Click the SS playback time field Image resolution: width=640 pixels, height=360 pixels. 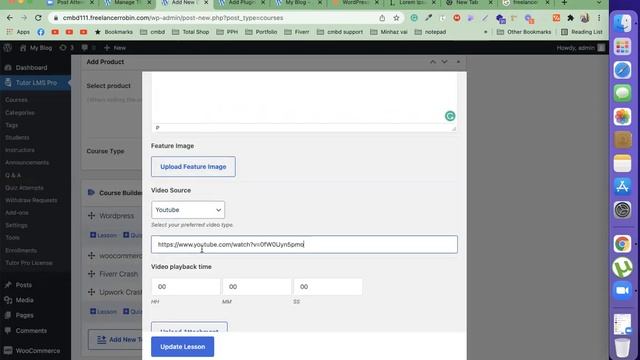[328, 287]
